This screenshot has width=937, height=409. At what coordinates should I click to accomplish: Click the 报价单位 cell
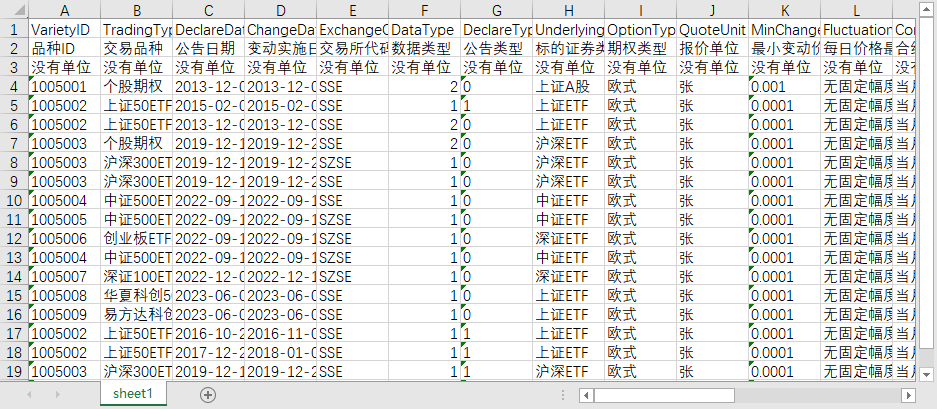click(712, 48)
